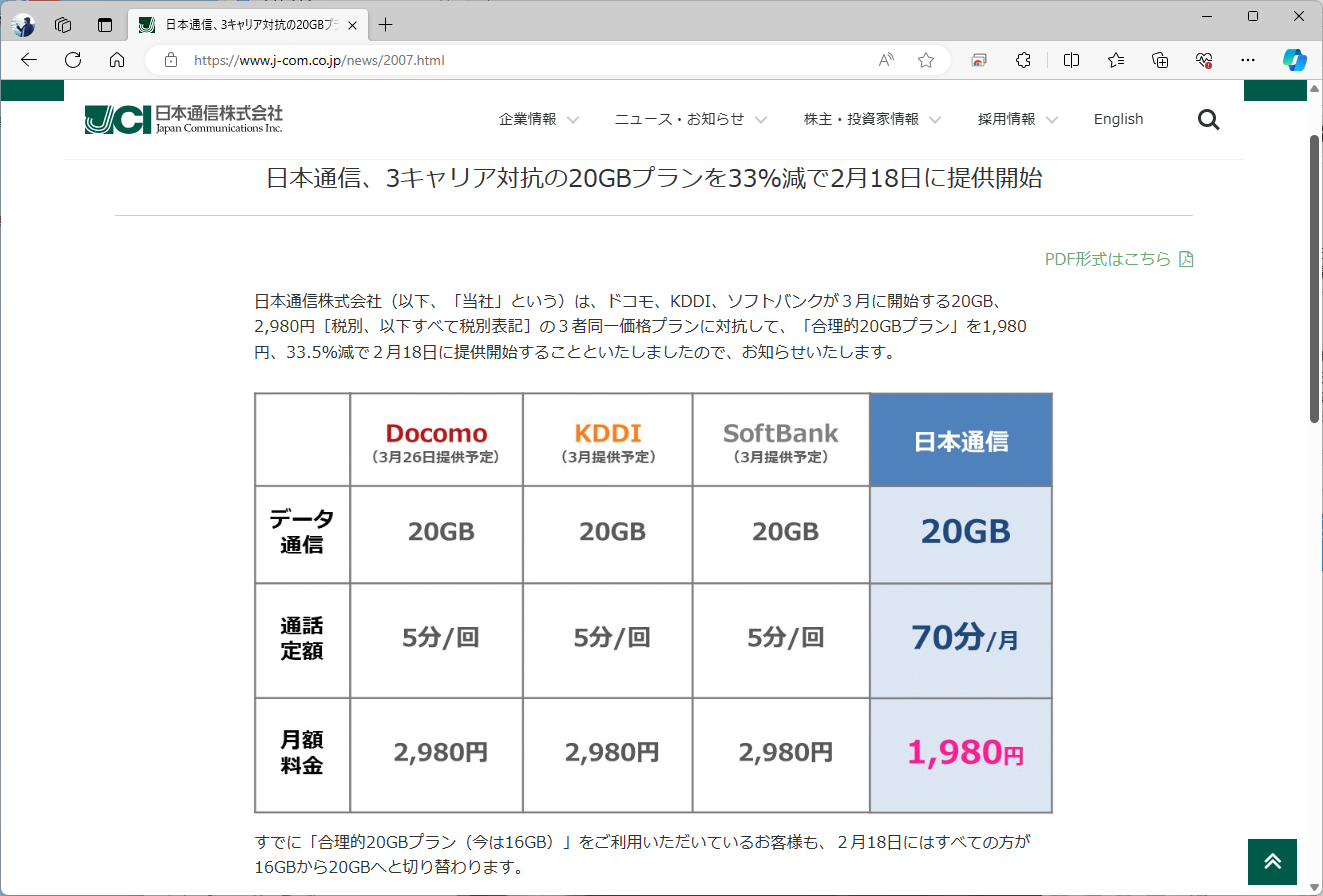Close the 日本通信 browser tab
1323x896 pixels.
[x=352, y=25]
